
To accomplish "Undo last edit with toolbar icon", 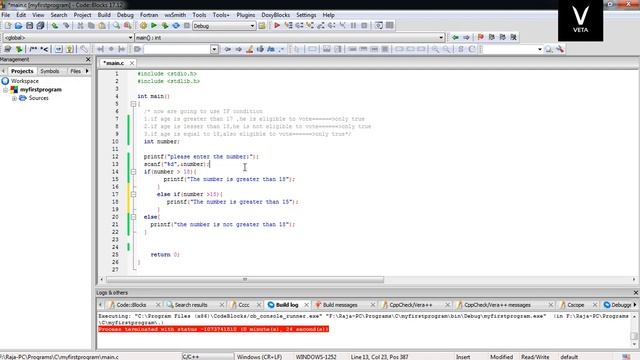I will pyautogui.click(x=55, y=26).
